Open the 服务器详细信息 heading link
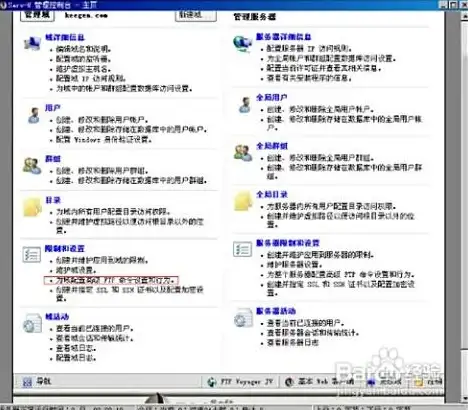This screenshot has height=410, width=468. point(284,37)
